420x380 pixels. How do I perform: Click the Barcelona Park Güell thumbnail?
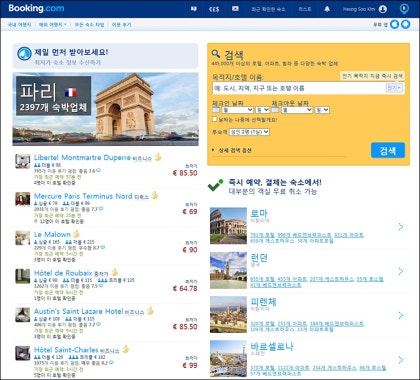point(228,359)
